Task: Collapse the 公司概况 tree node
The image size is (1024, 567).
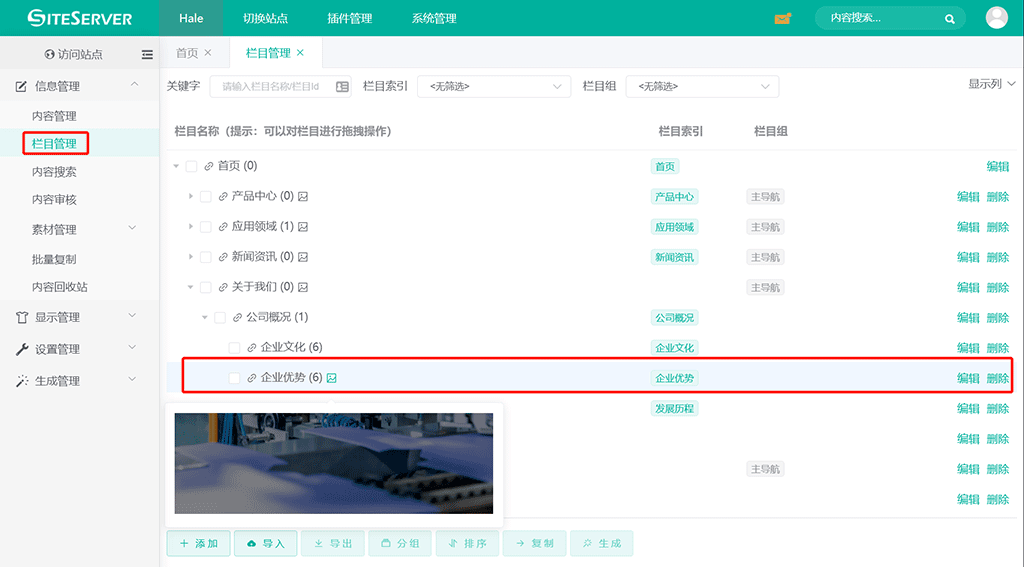Action: point(205,317)
